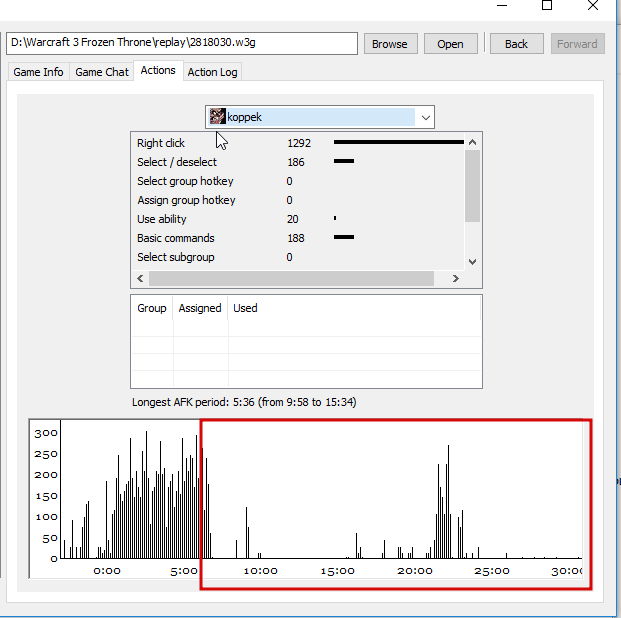Select the Assign group hotkey row
This screenshot has width=621, height=618.
coord(297,200)
